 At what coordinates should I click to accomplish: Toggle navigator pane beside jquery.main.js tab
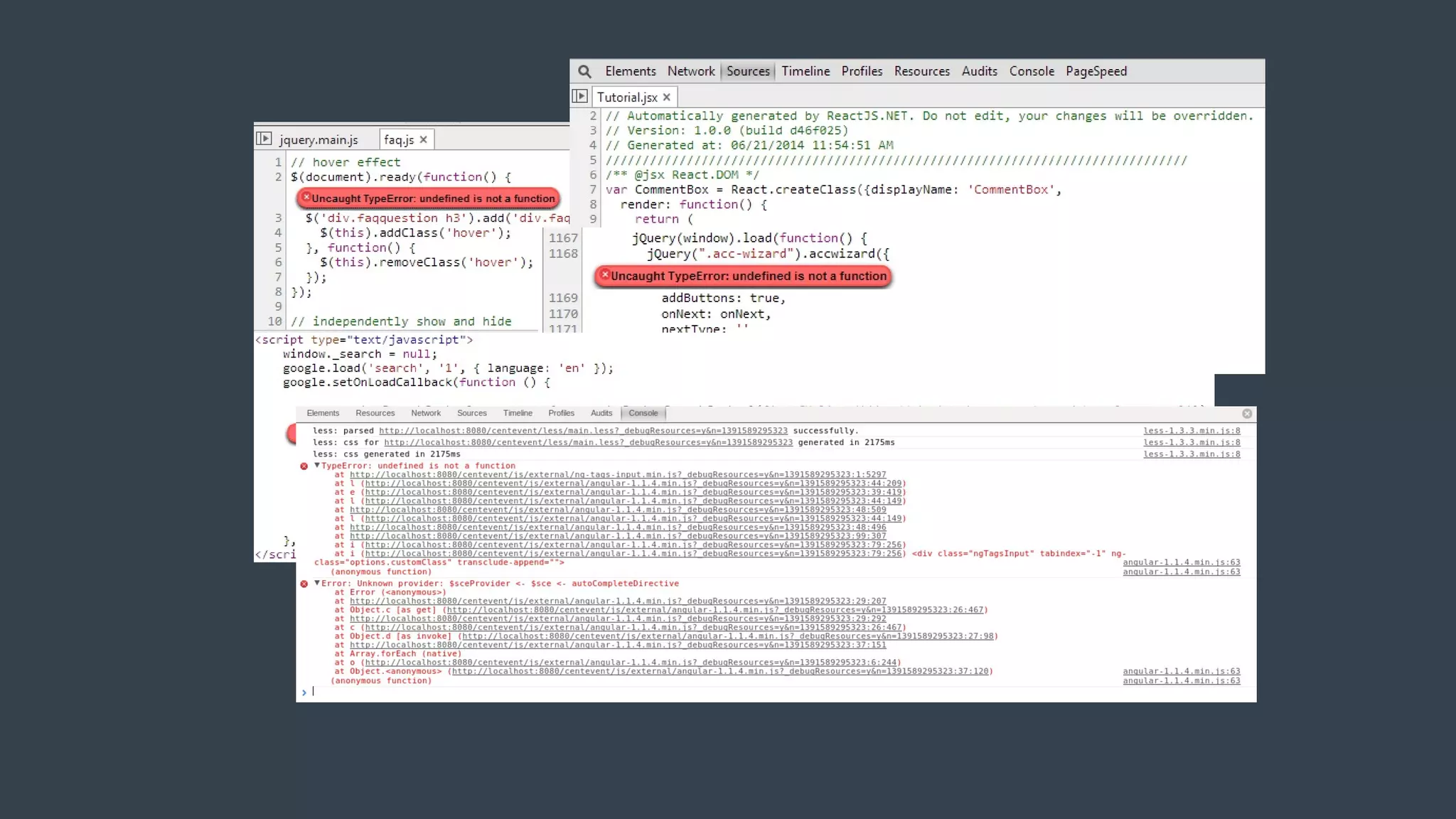pos(264,139)
